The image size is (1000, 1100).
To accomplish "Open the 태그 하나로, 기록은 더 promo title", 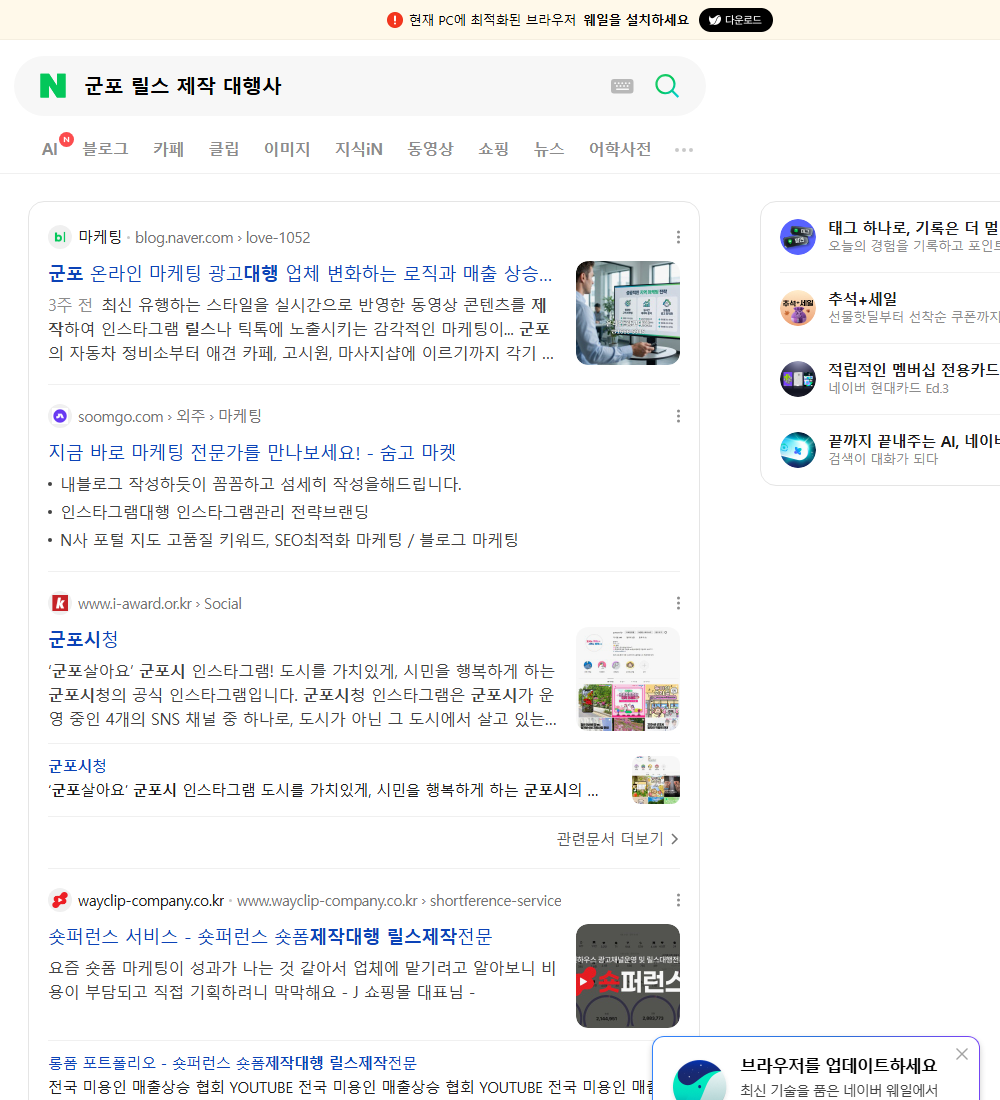I will click(x=914, y=228).
